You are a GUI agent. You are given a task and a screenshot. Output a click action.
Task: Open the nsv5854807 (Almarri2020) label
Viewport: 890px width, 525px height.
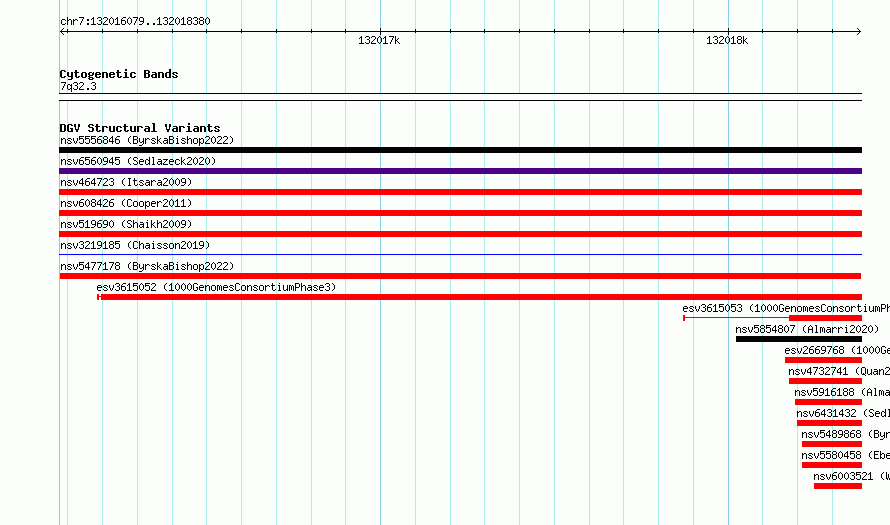click(x=807, y=329)
